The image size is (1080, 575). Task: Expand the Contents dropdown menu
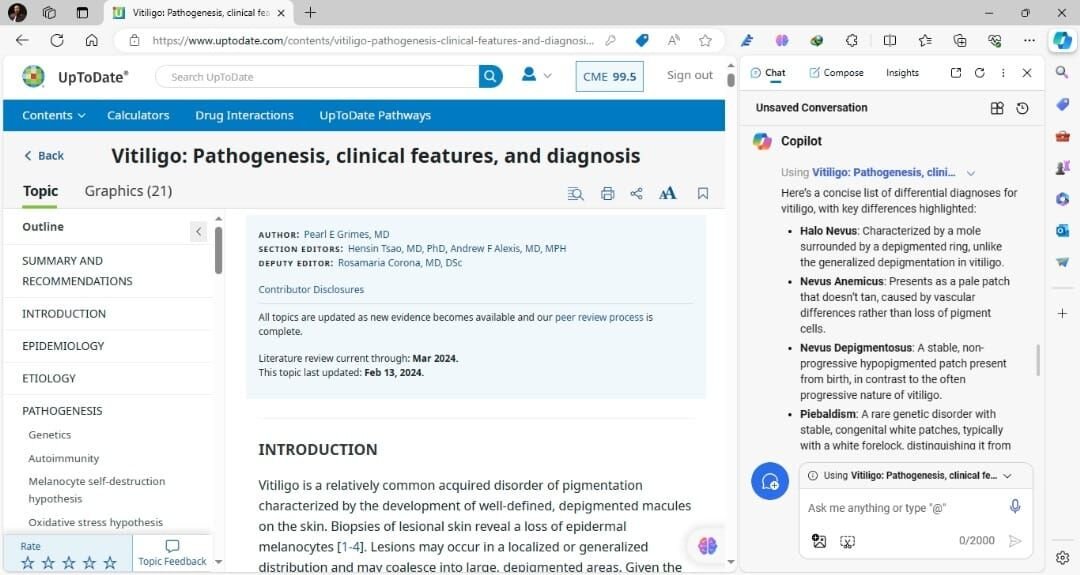click(54, 115)
